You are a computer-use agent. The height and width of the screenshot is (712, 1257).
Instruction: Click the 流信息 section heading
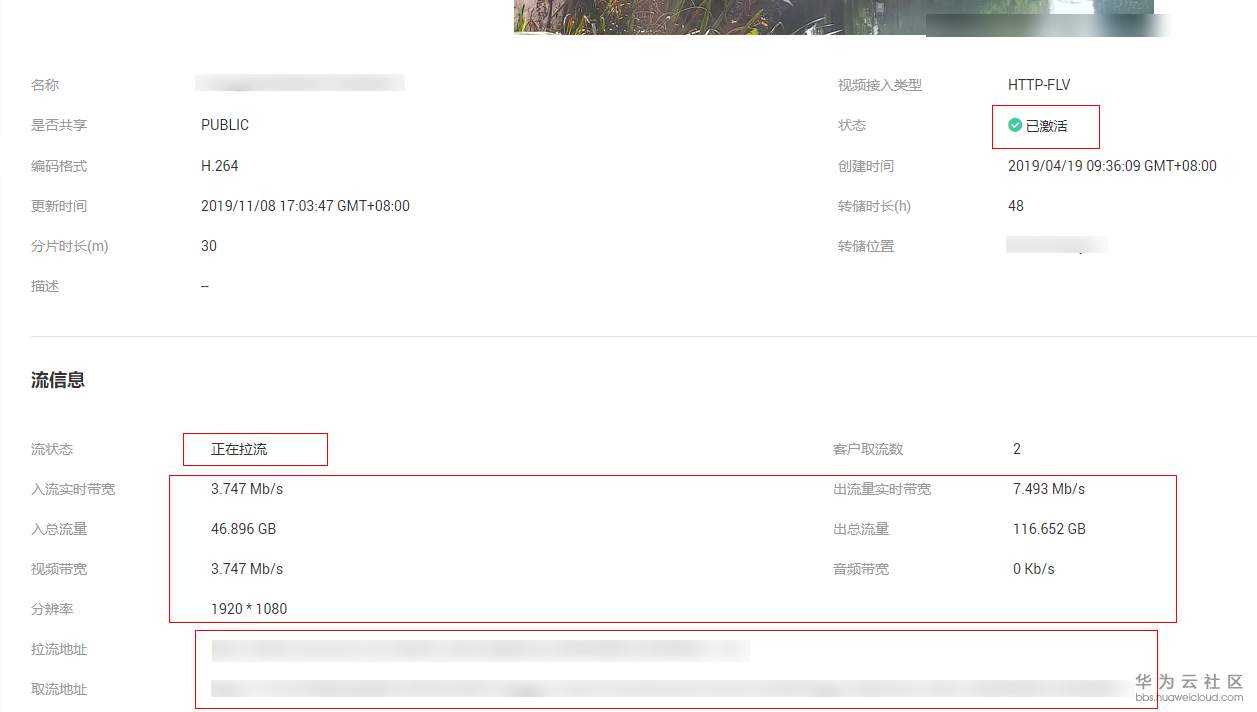[58, 380]
